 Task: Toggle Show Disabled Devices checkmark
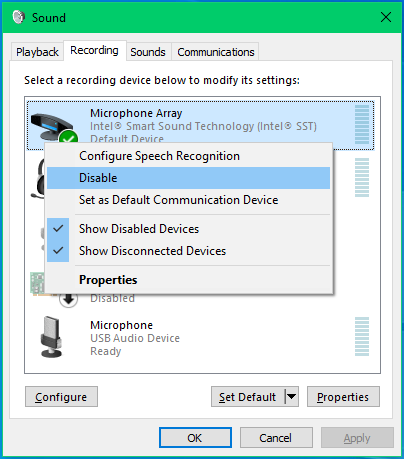pos(58,229)
